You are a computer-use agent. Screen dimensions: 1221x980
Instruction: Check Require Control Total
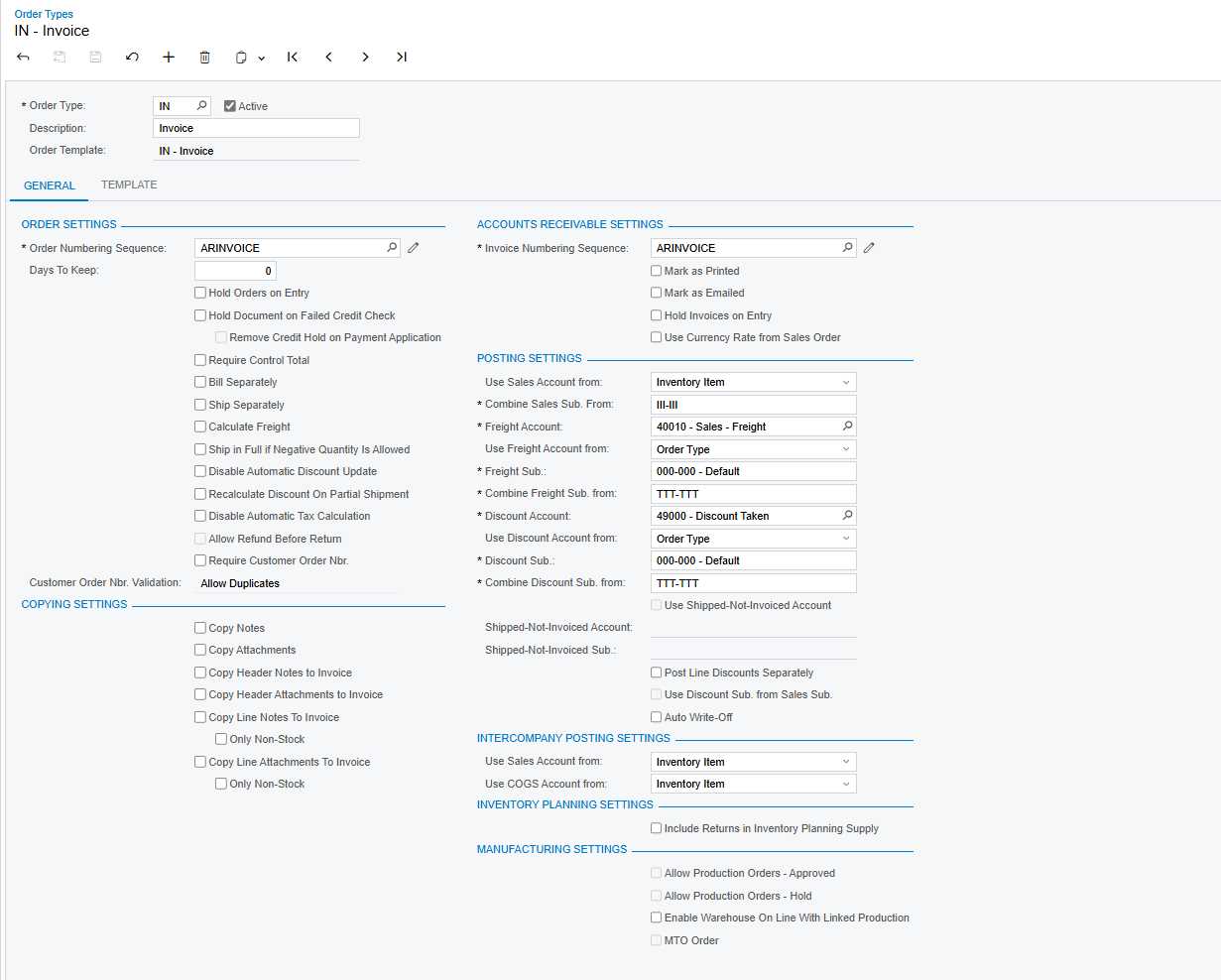200,360
